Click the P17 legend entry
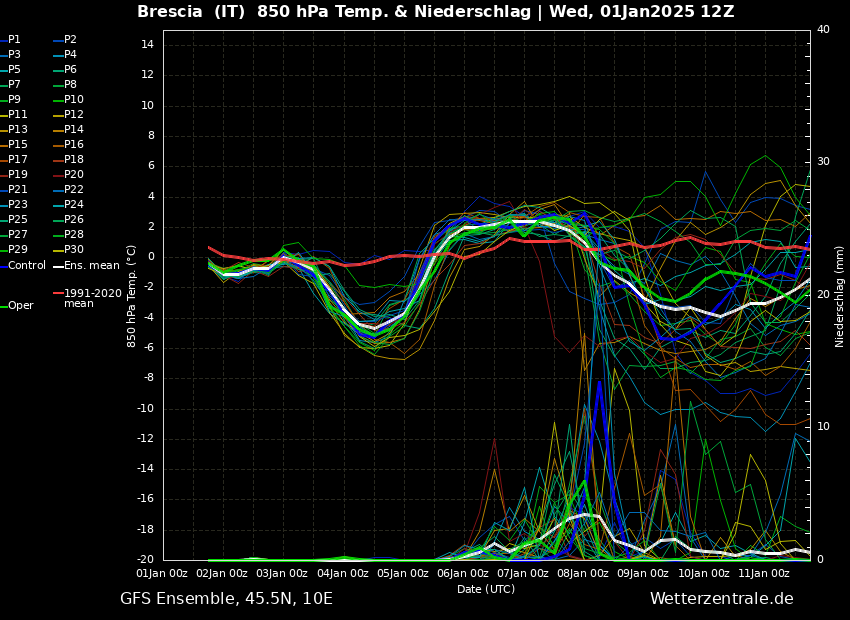 tap(14, 159)
